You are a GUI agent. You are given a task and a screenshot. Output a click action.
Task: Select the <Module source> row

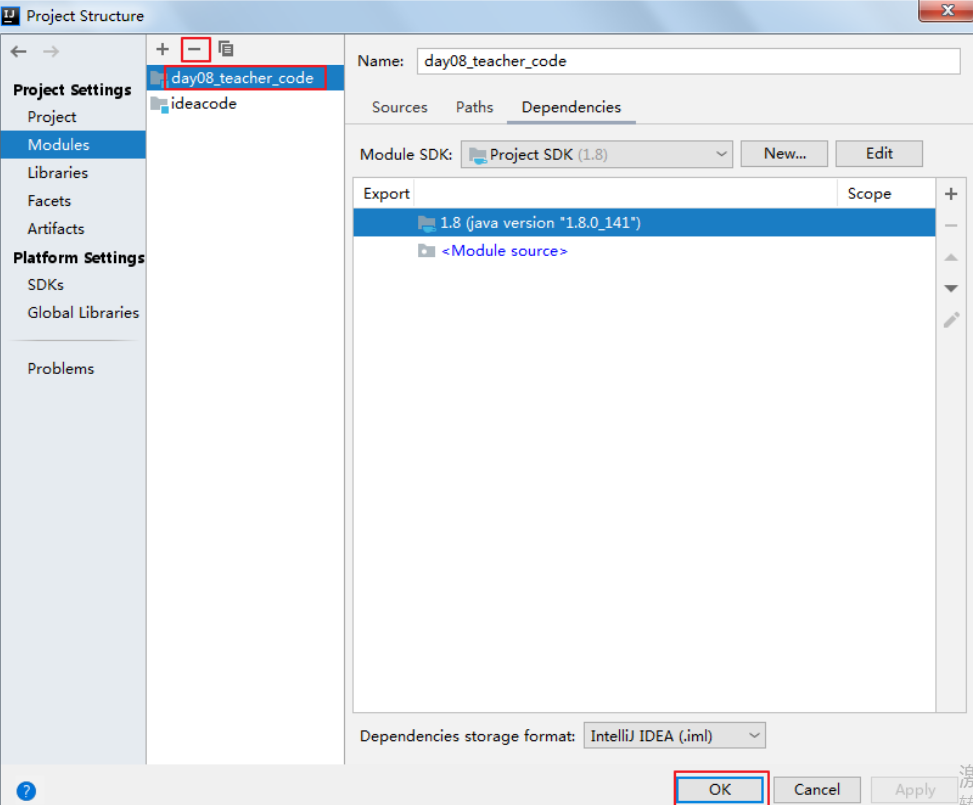coord(644,251)
